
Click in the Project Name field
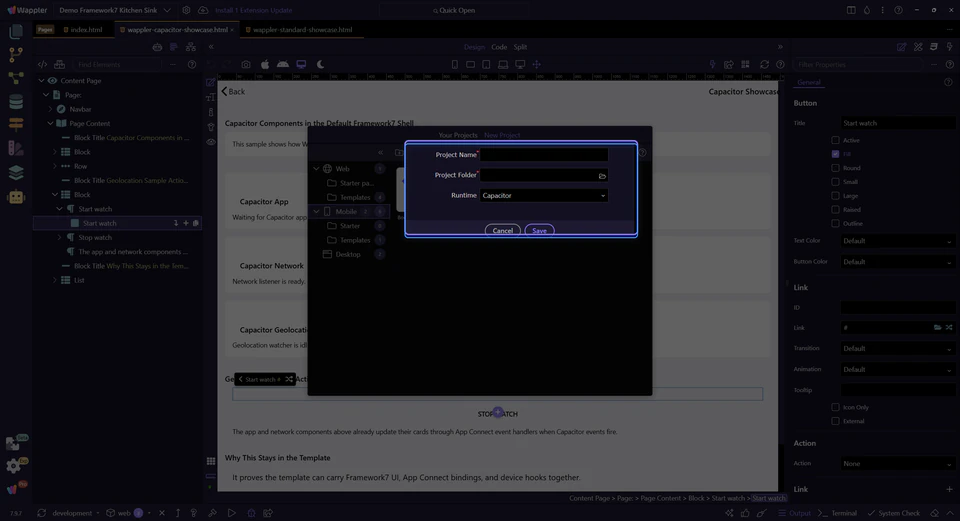(x=544, y=155)
